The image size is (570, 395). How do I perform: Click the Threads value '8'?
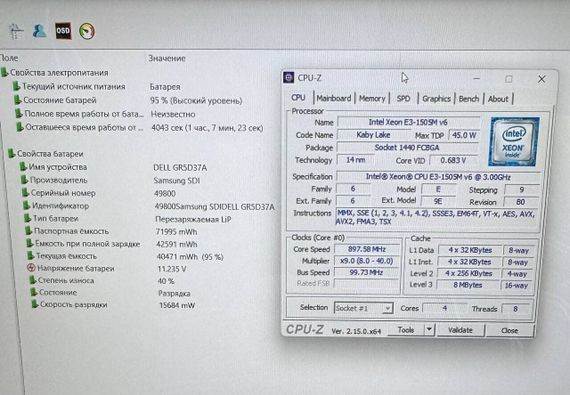(x=515, y=309)
